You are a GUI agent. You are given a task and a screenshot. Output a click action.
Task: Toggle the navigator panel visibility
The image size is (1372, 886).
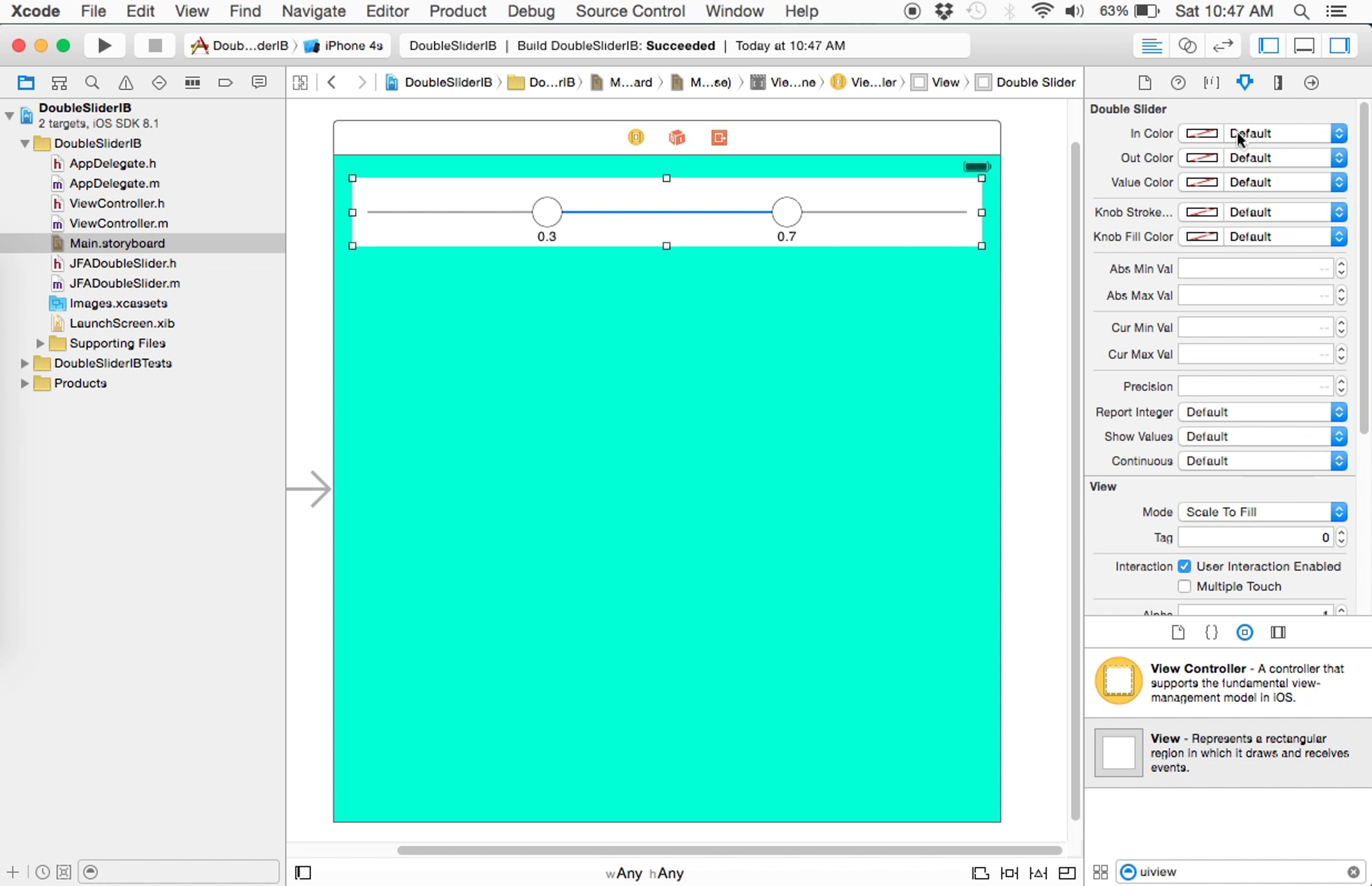point(1269,46)
